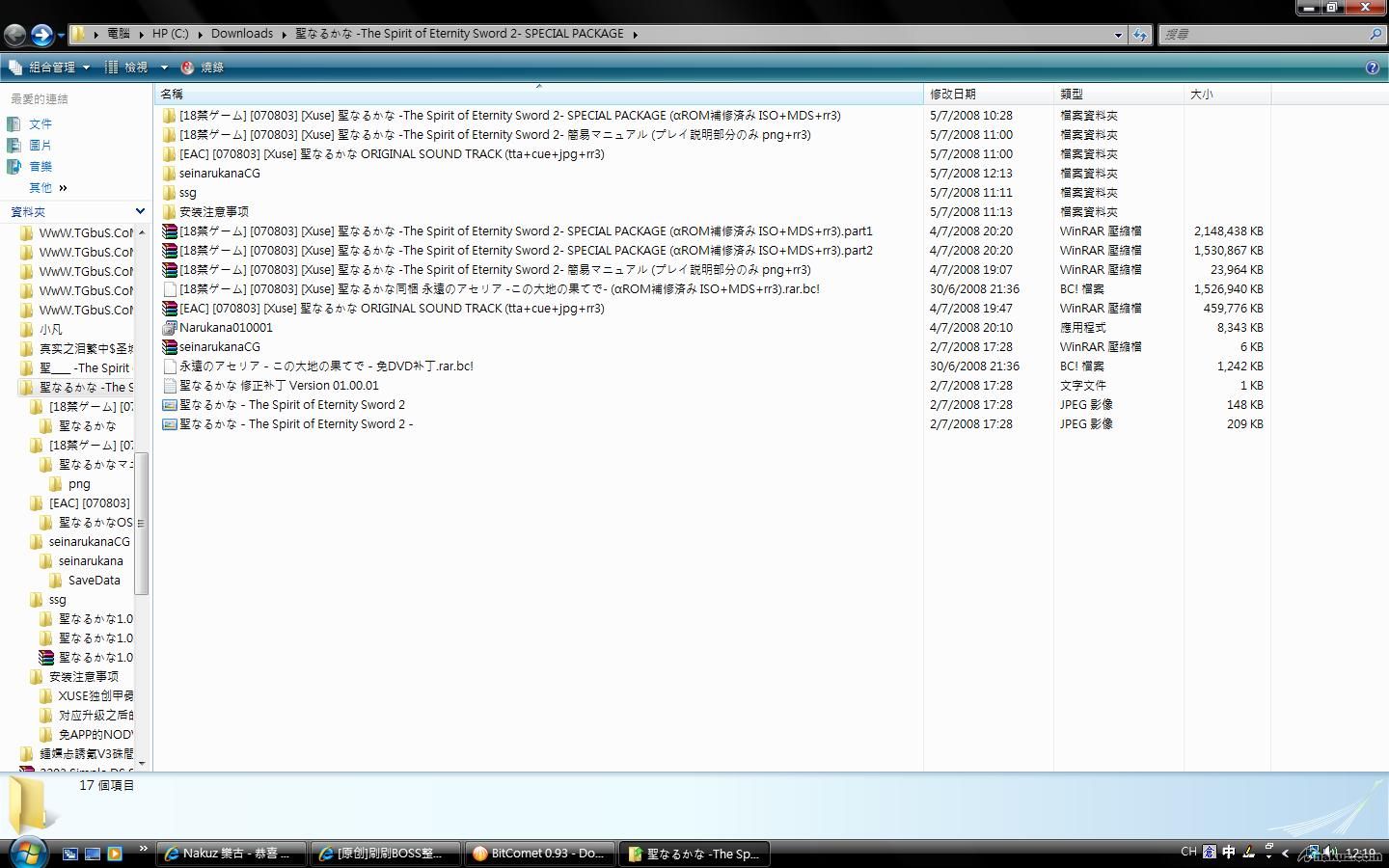Select the seinarukanaCG folder icon in list
This screenshot has width=1389, height=868.
coord(170,174)
